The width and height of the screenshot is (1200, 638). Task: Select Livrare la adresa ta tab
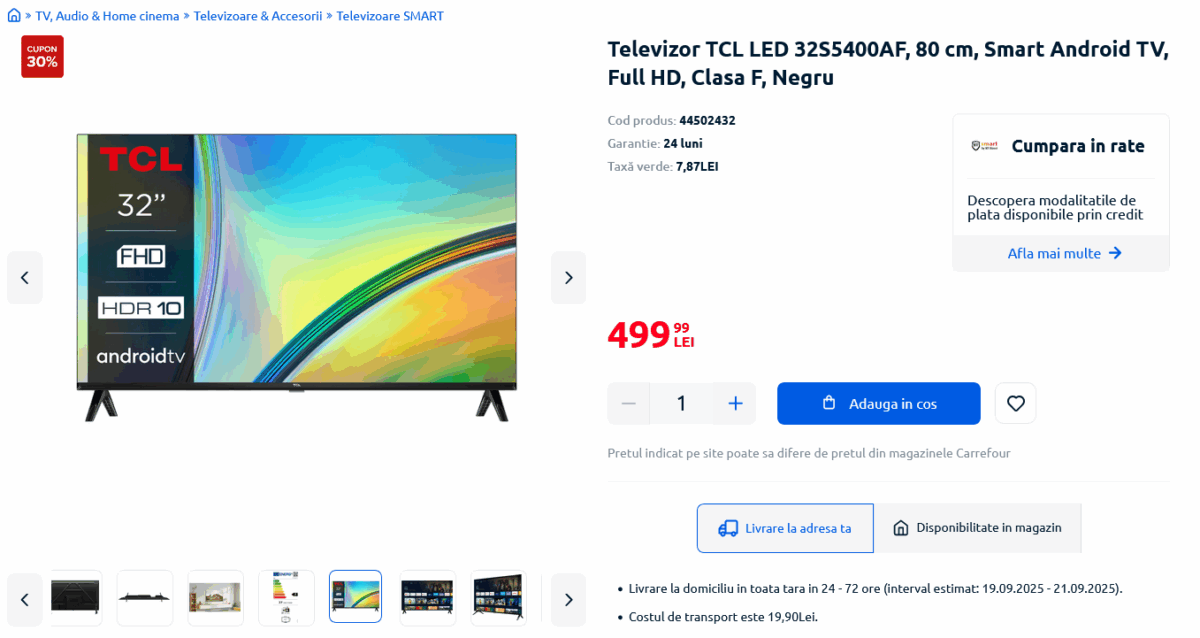(785, 528)
